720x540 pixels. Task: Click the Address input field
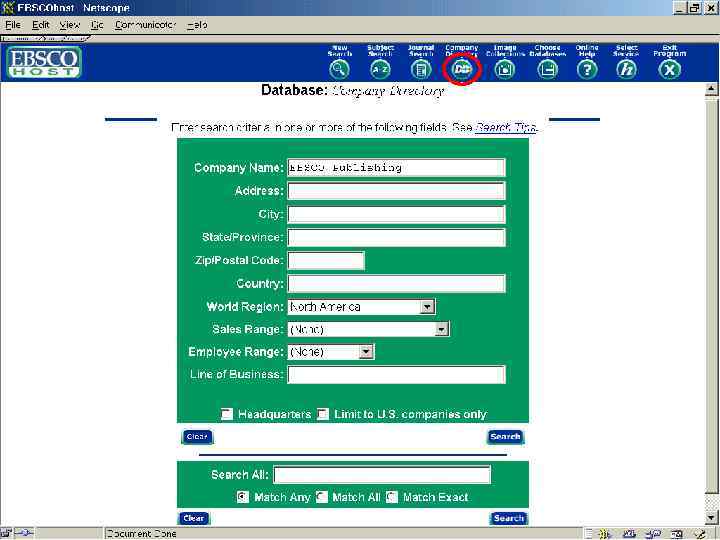point(396,191)
